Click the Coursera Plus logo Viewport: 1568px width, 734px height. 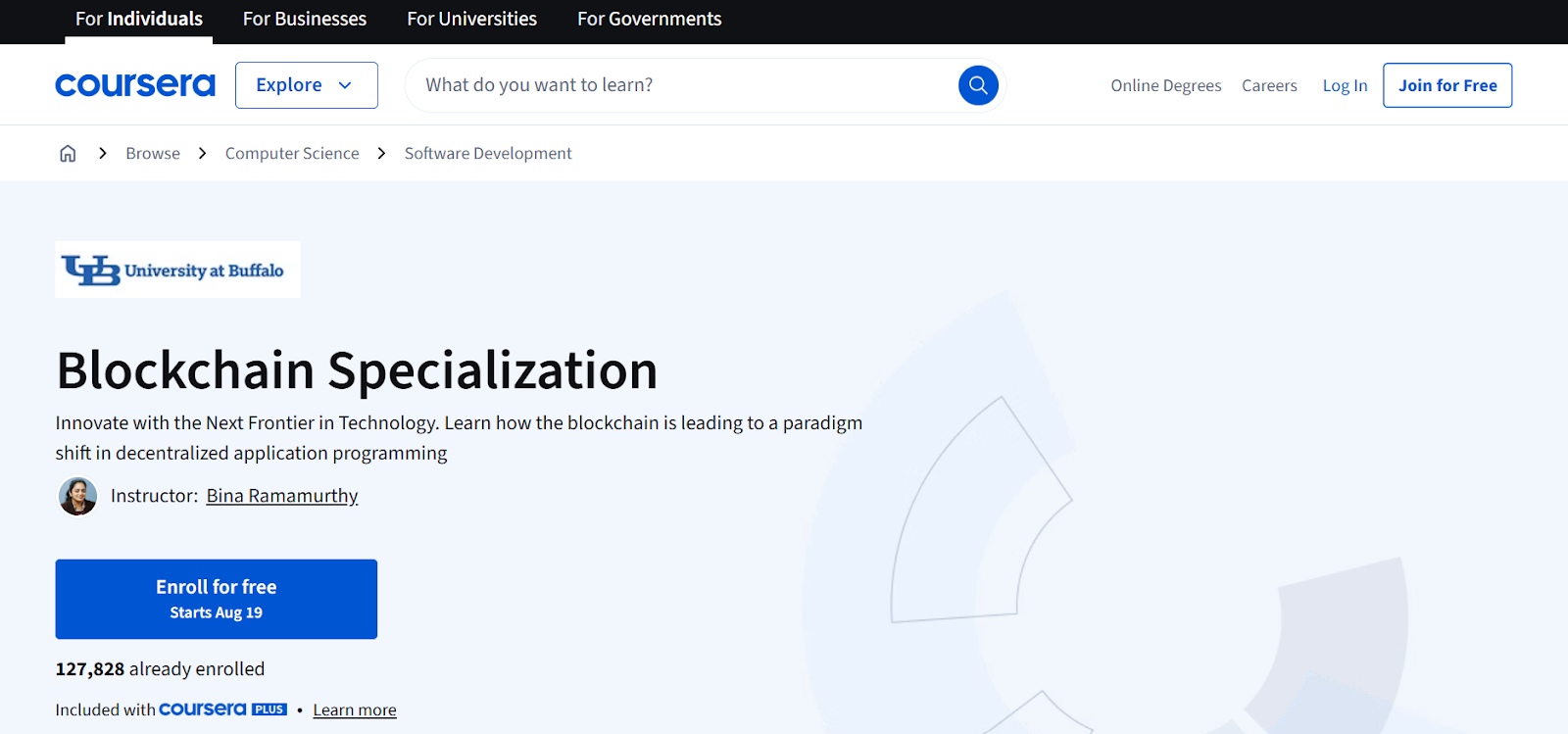click(x=222, y=710)
